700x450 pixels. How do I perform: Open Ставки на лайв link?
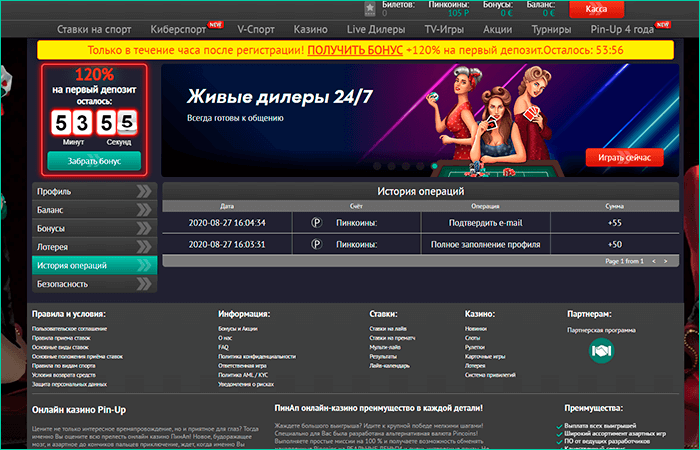388,329
